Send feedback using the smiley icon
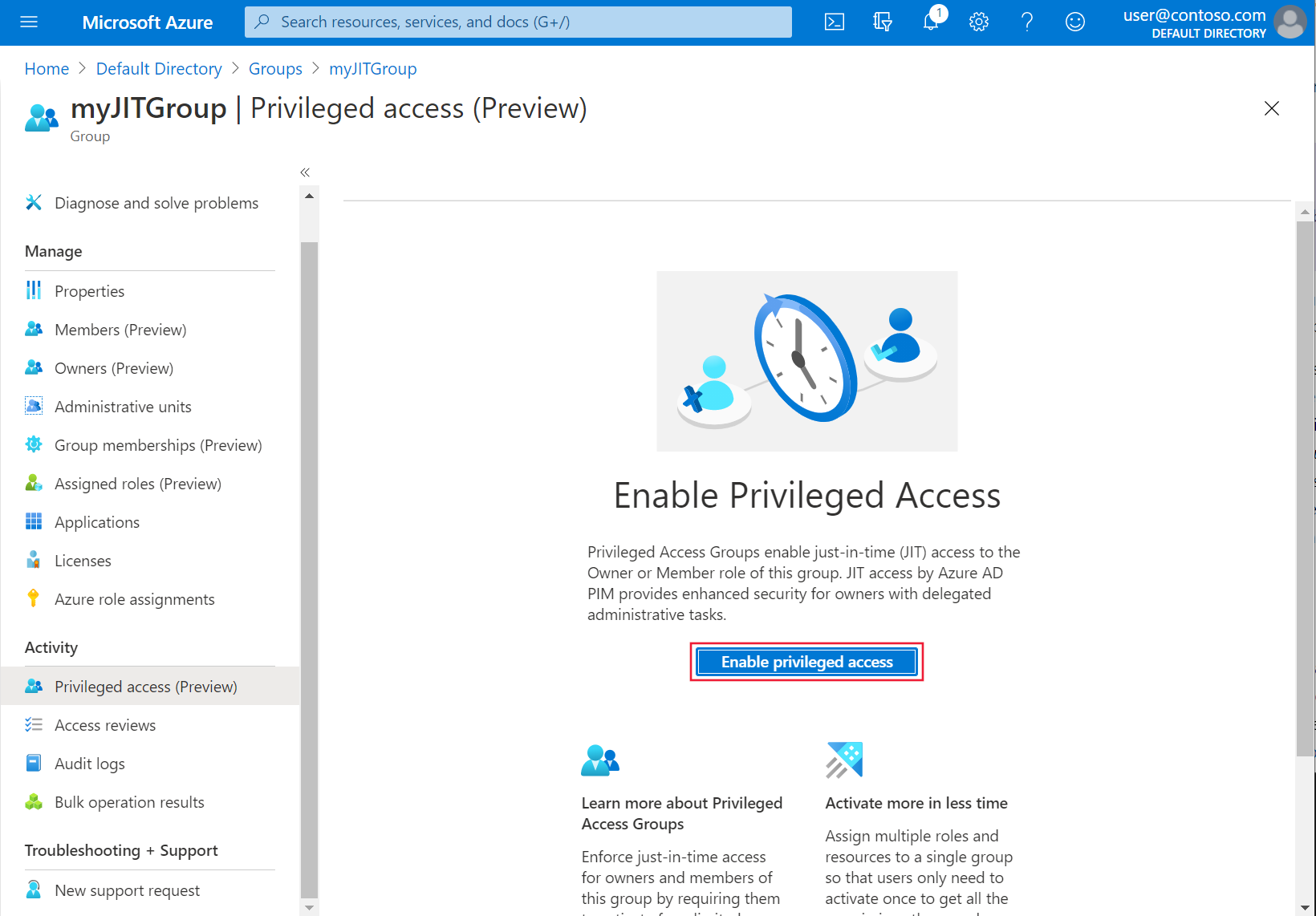The height and width of the screenshot is (916, 1316). [x=1074, y=22]
